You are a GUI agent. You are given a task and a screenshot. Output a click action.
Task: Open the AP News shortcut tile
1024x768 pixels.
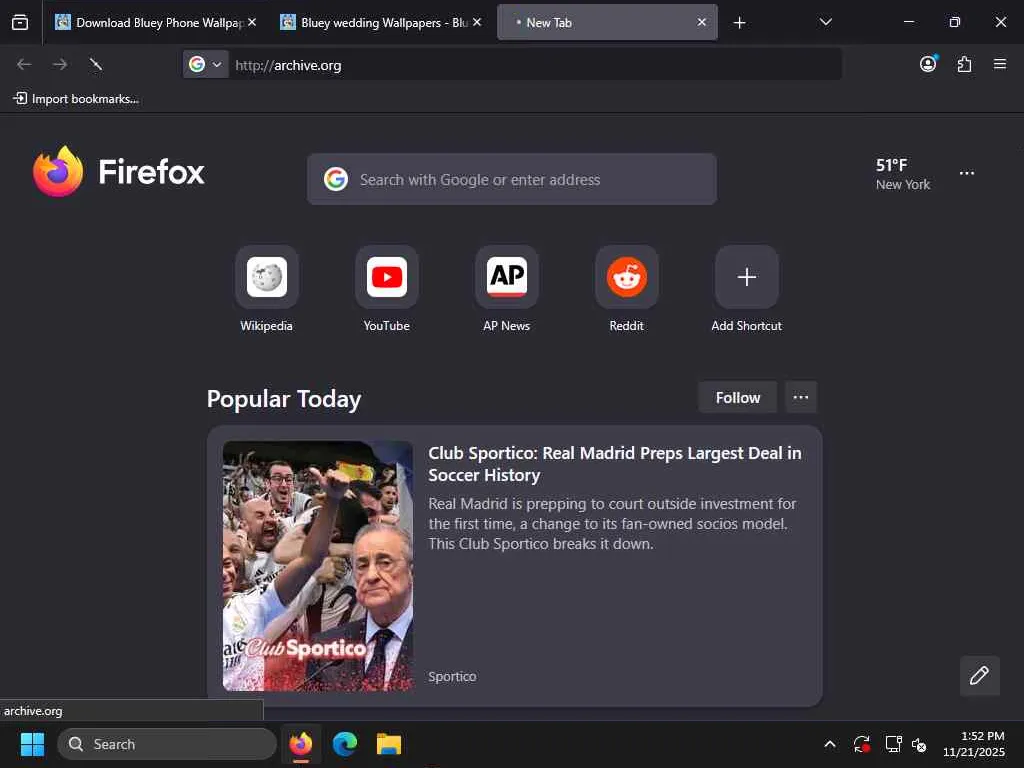tap(507, 277)
